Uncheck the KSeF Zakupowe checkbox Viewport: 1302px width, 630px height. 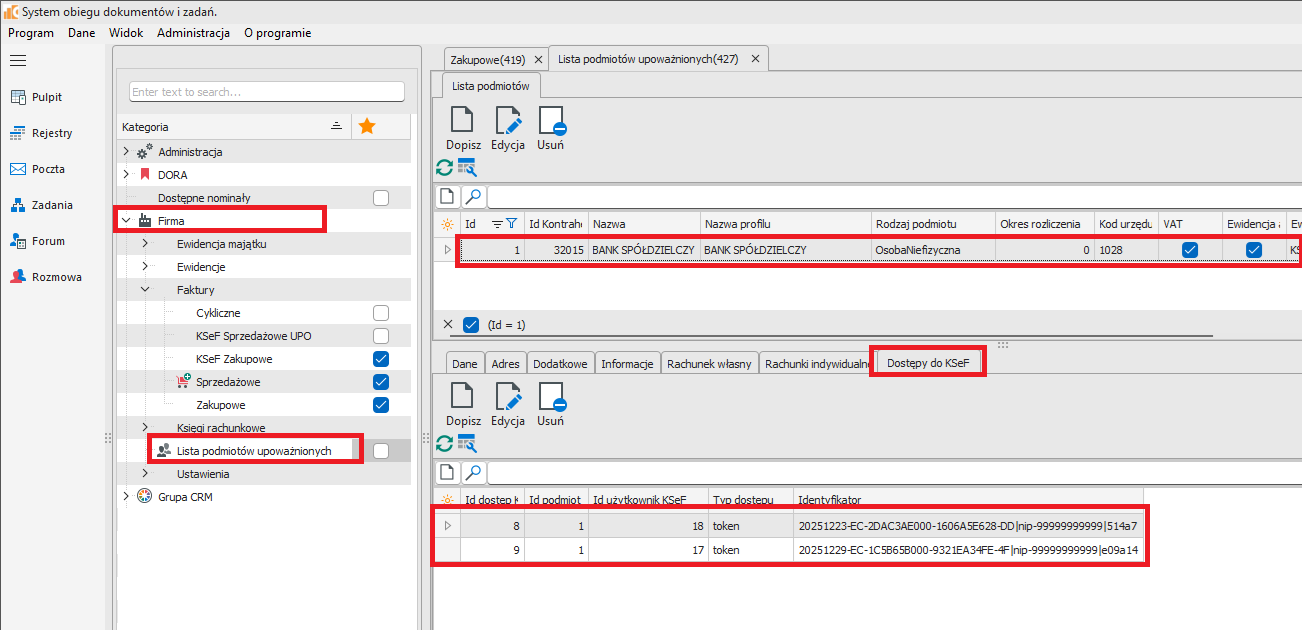pos(380,359)
